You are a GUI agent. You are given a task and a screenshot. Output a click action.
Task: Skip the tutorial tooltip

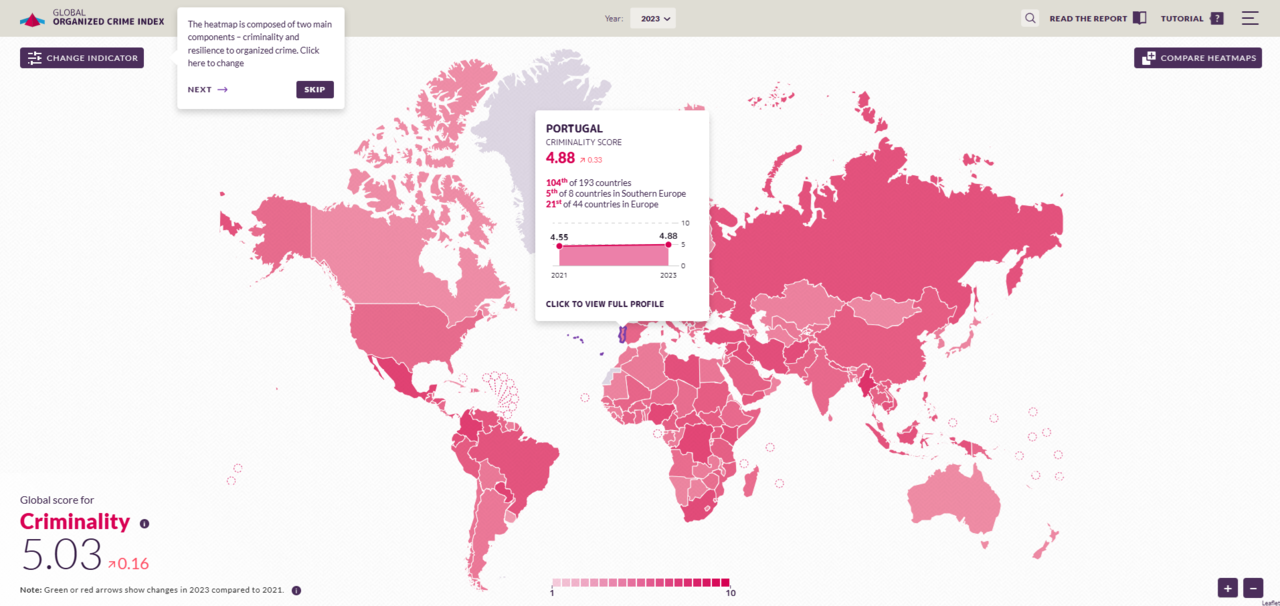(x=314, y=89)
